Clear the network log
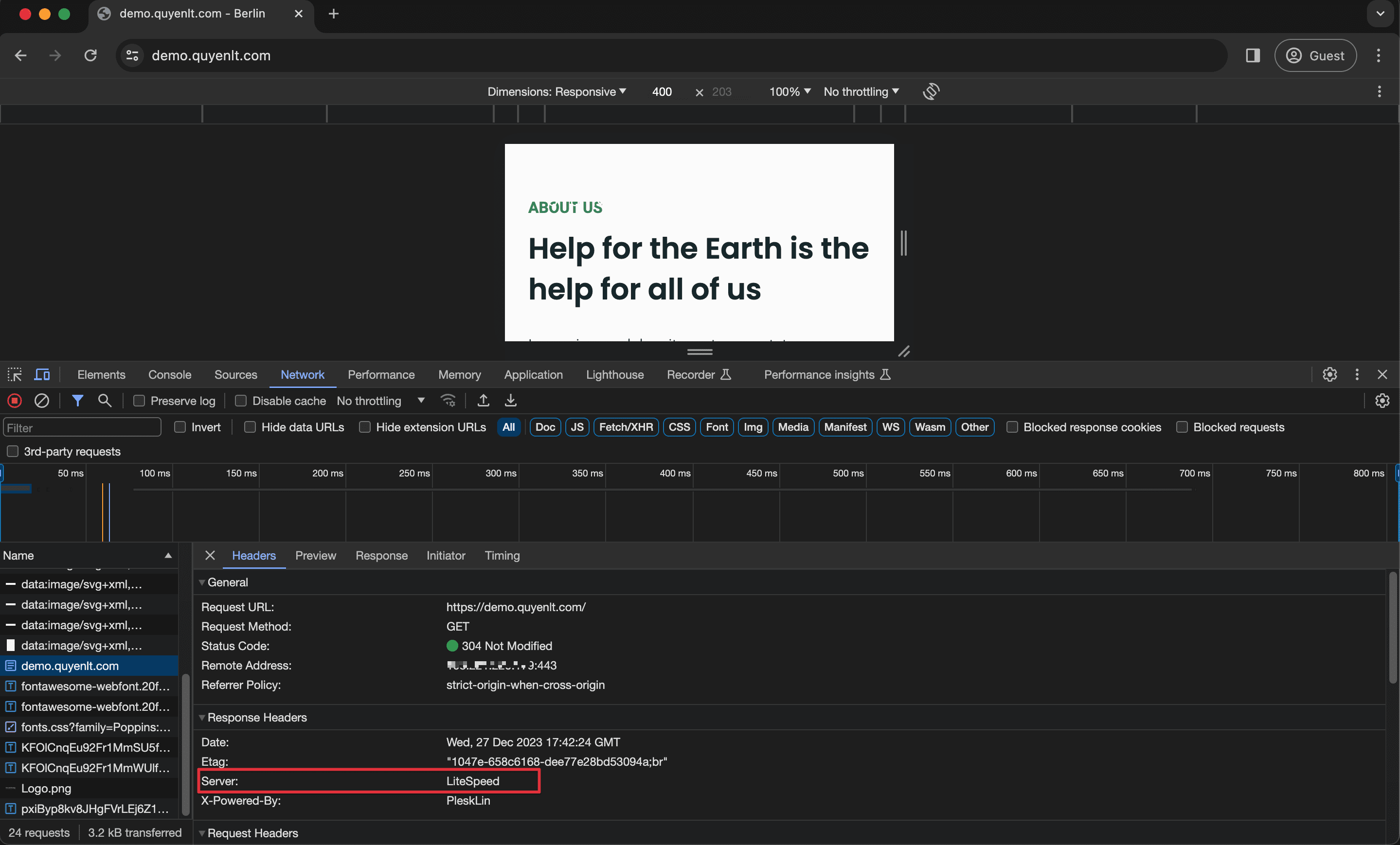Viewport: 1400px width, 845px height. 41,401
